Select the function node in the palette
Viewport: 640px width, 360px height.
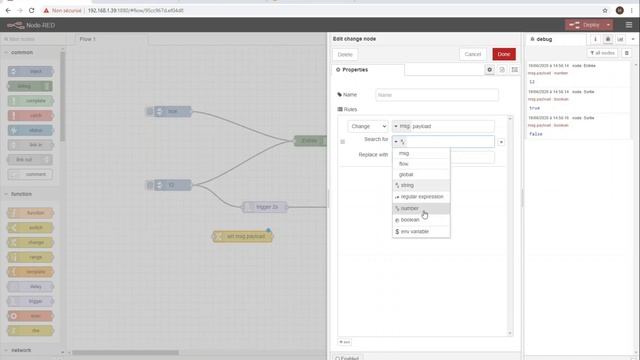click(x=31, y=213)
